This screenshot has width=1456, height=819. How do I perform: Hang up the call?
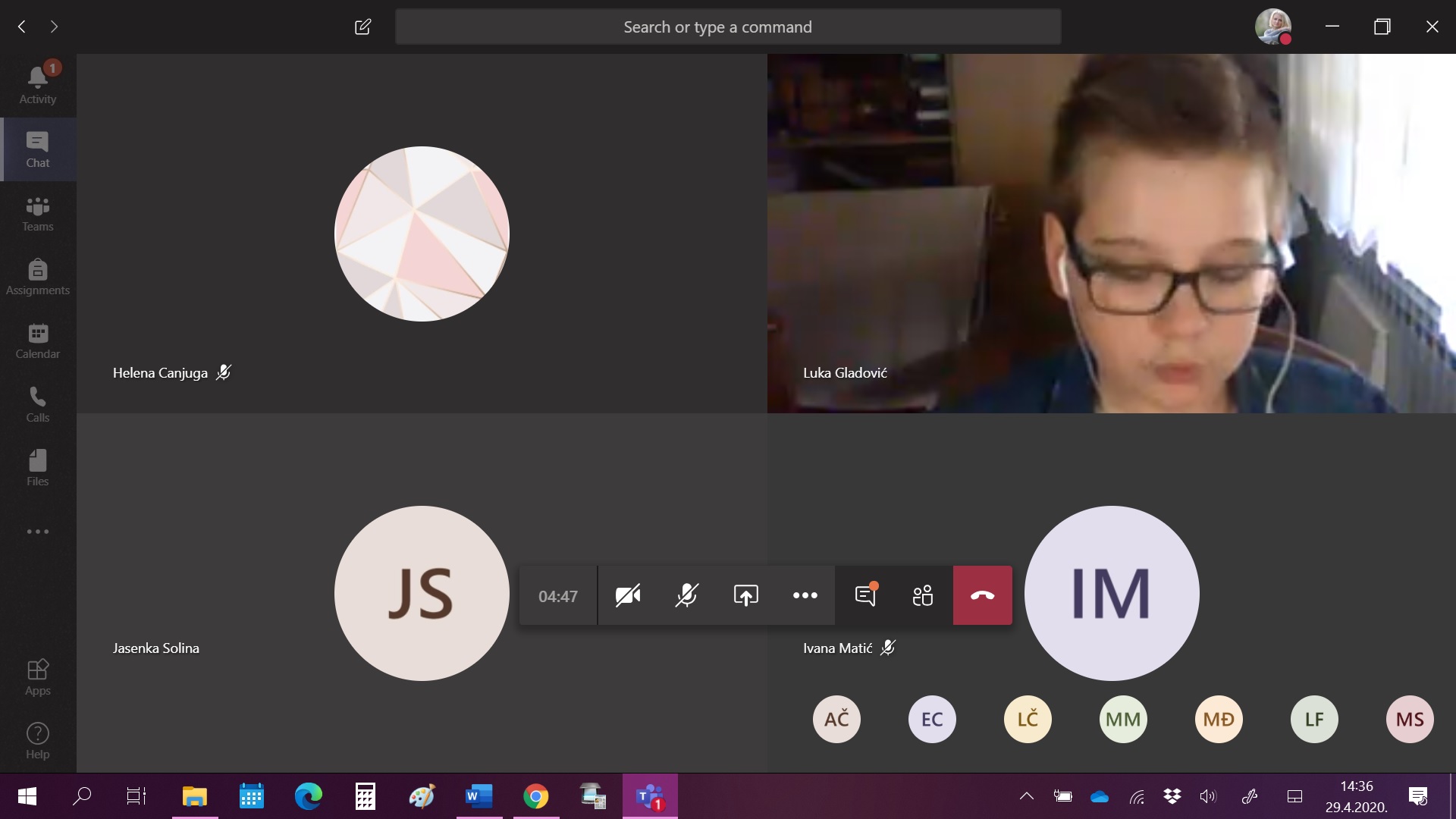pos(982,595)
